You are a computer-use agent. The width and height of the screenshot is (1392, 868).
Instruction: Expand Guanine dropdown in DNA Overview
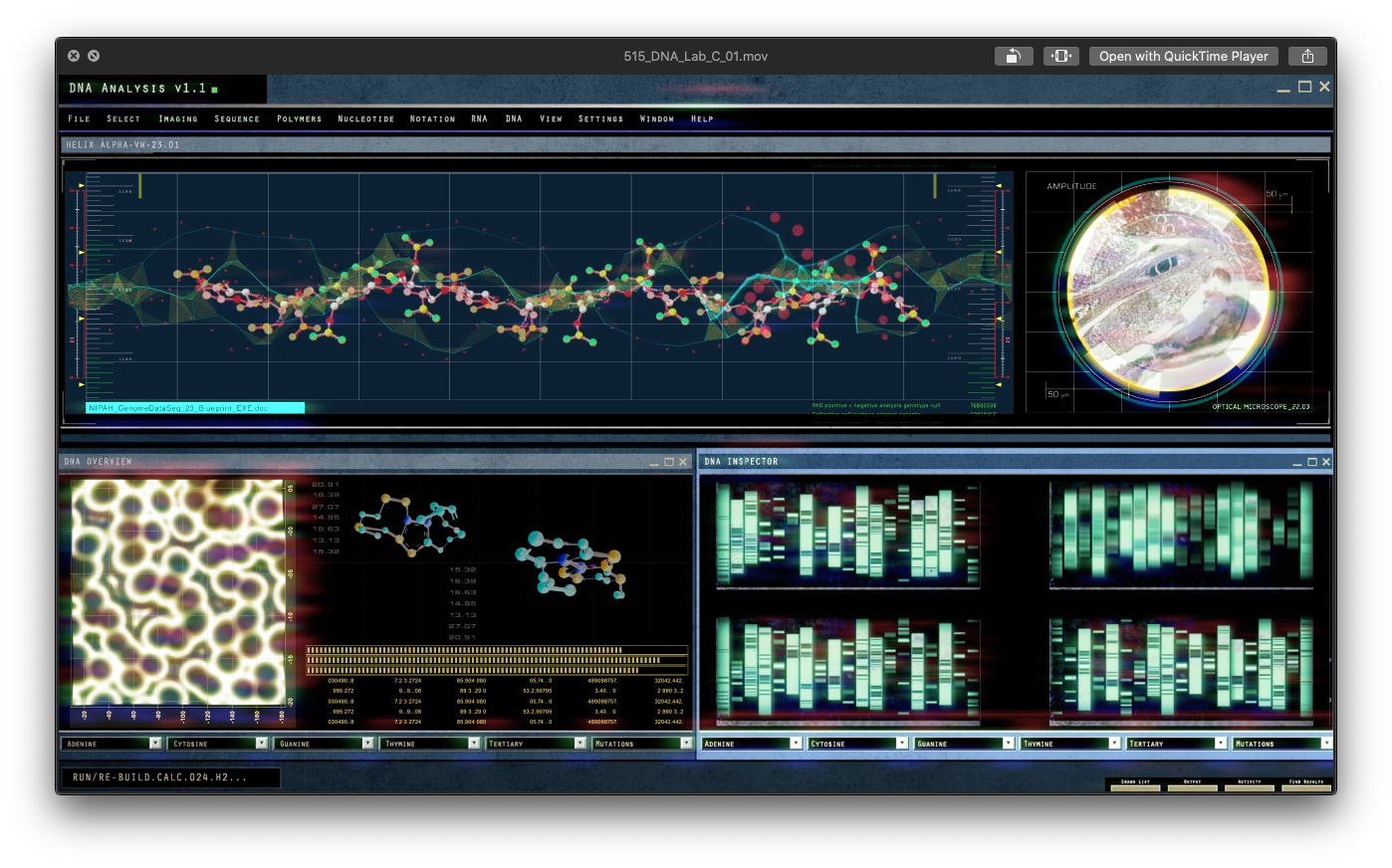[367, 744]
